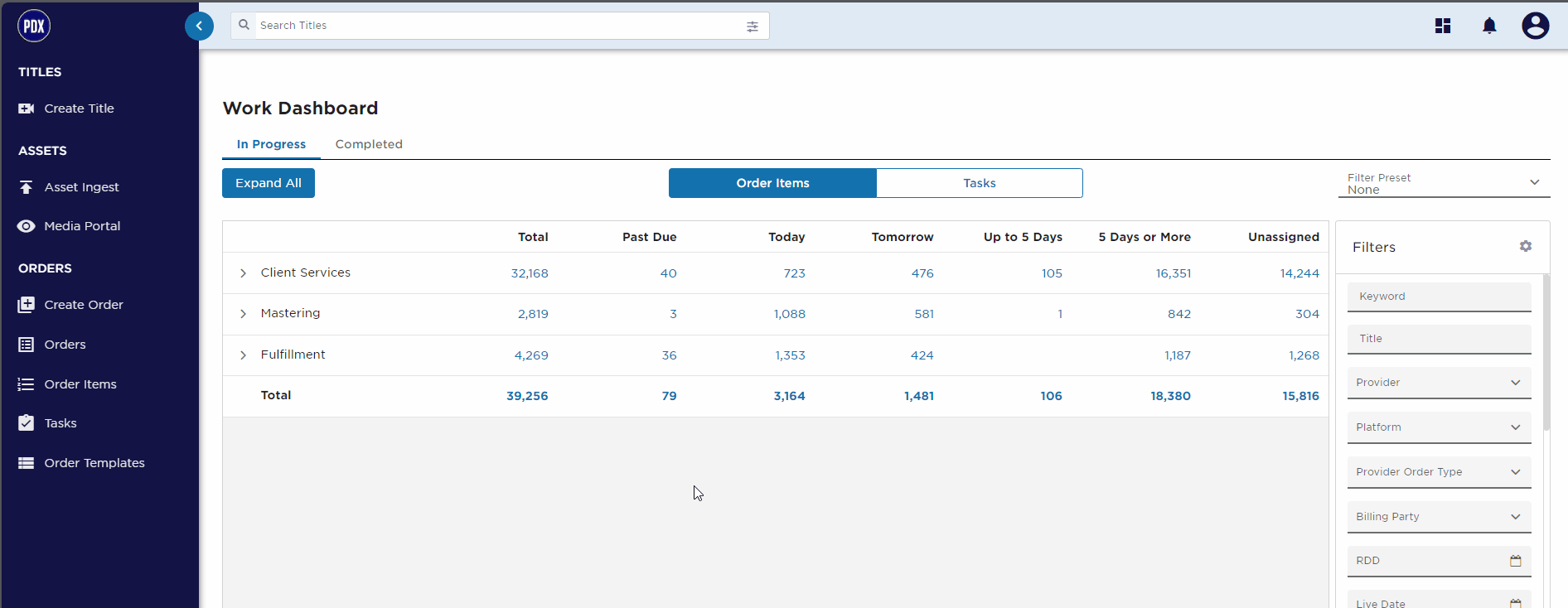Click Fulfillment past due 36
The width and height of the screenshot is (1568, 608).
click(x=669, y=355)
